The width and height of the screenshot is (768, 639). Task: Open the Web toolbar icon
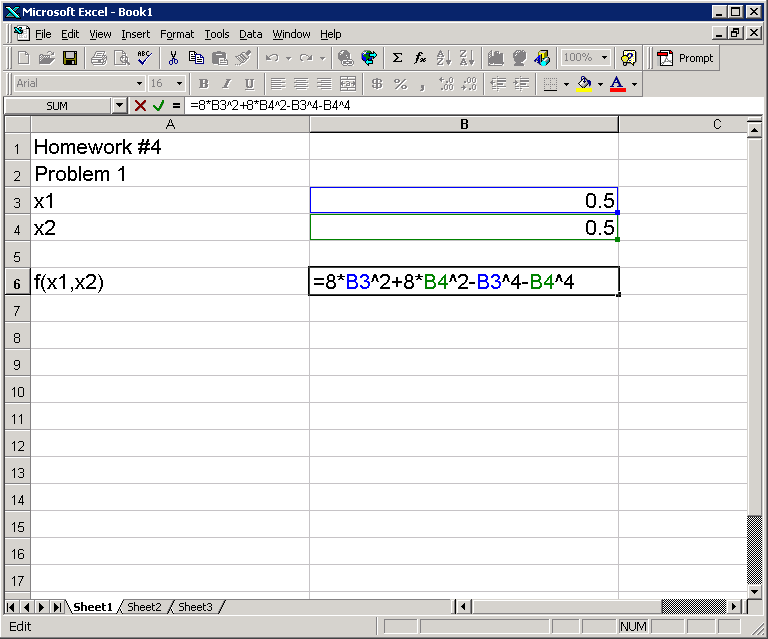pos(369,58)
